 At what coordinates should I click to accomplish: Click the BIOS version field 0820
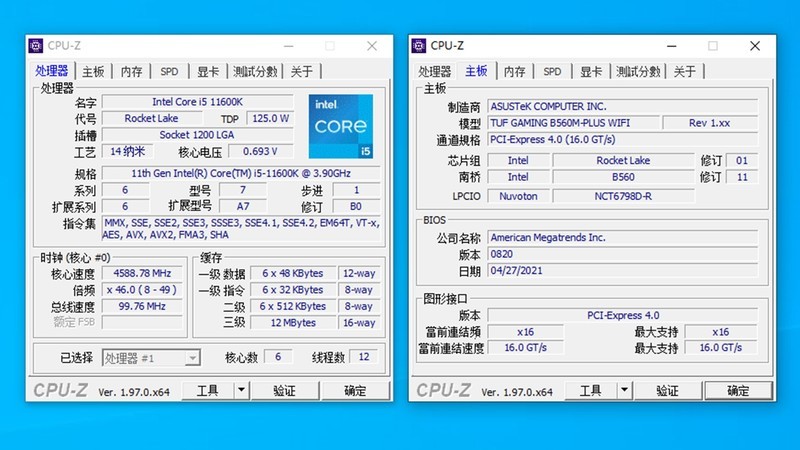622,254
